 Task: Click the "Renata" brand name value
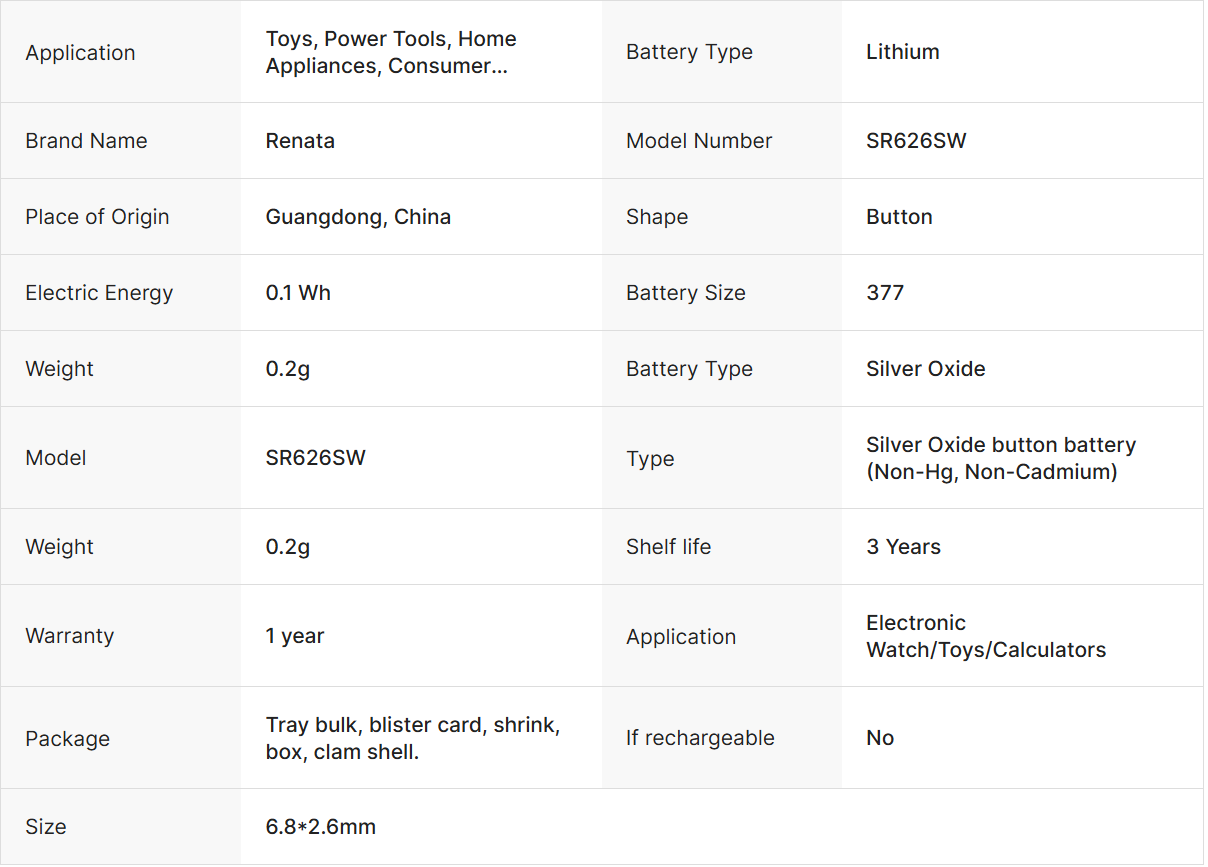click(300, 141)
